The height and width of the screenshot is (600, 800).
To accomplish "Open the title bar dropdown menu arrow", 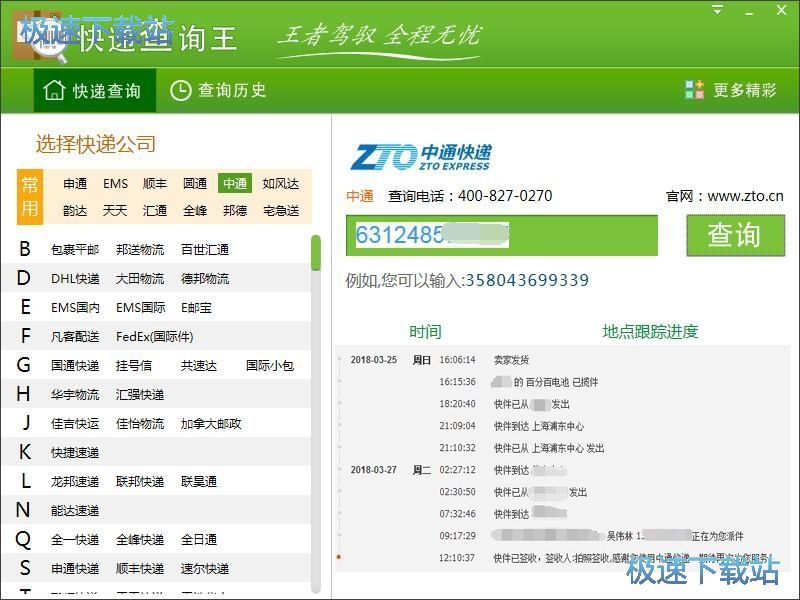I will pyautogui.click(x=717, y=10).
